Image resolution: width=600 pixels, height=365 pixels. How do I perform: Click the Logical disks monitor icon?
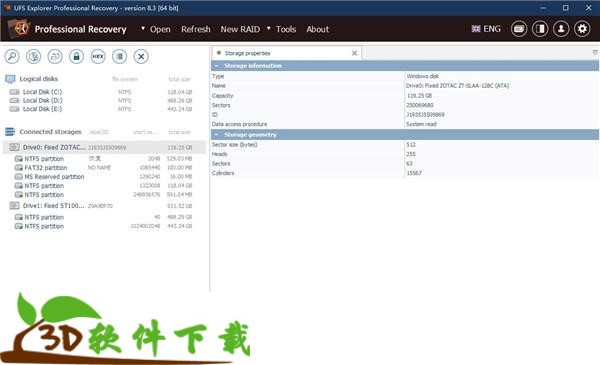coord(10,79)
